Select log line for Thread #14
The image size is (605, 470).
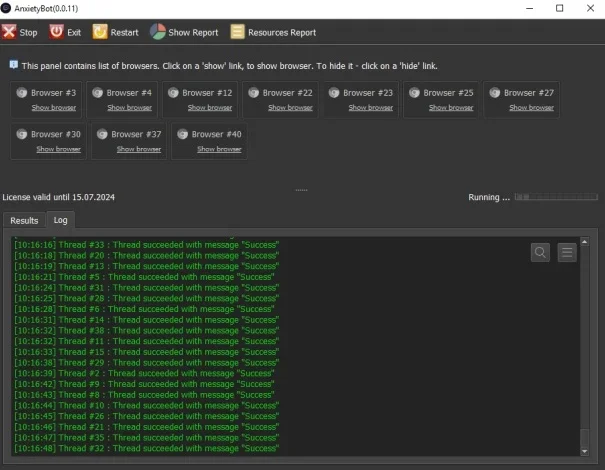click(x=147, y=320)
